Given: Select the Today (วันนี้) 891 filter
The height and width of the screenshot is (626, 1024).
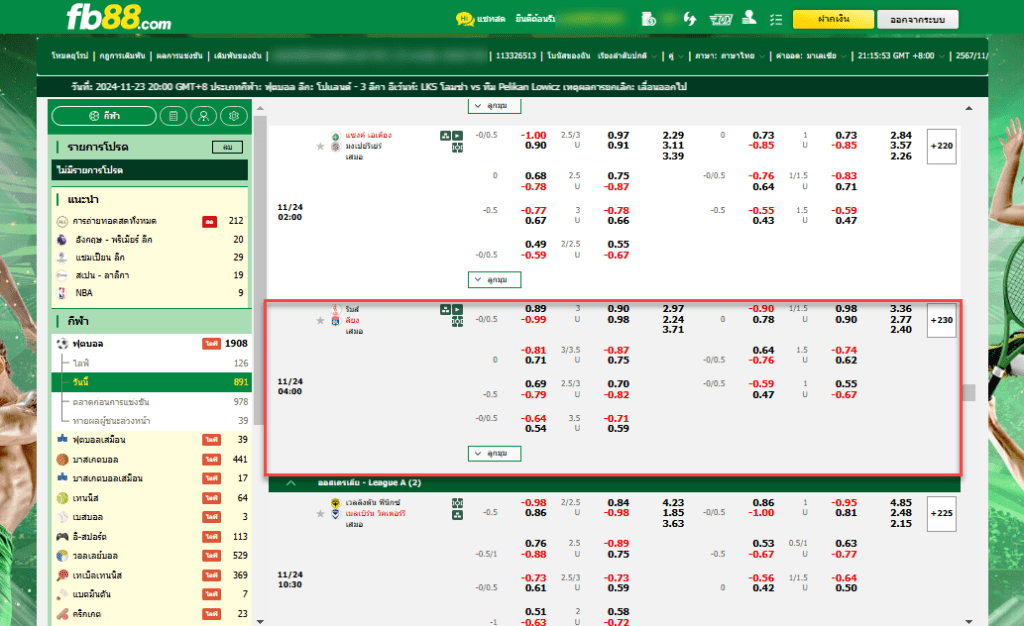Looking at the screenshot, I should pos(152,382).
